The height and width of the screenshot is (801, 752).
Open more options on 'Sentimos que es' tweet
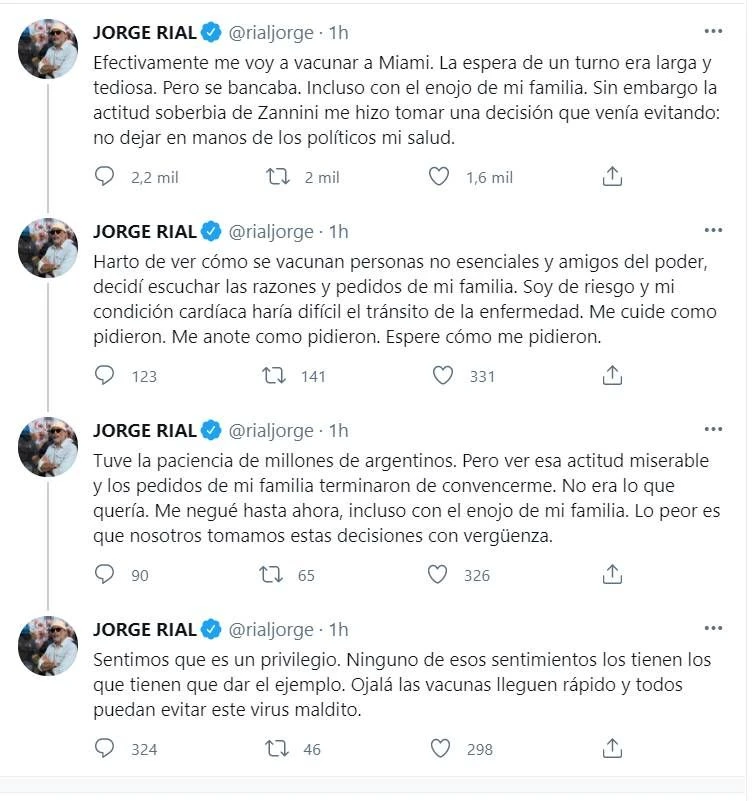point(712,628)
